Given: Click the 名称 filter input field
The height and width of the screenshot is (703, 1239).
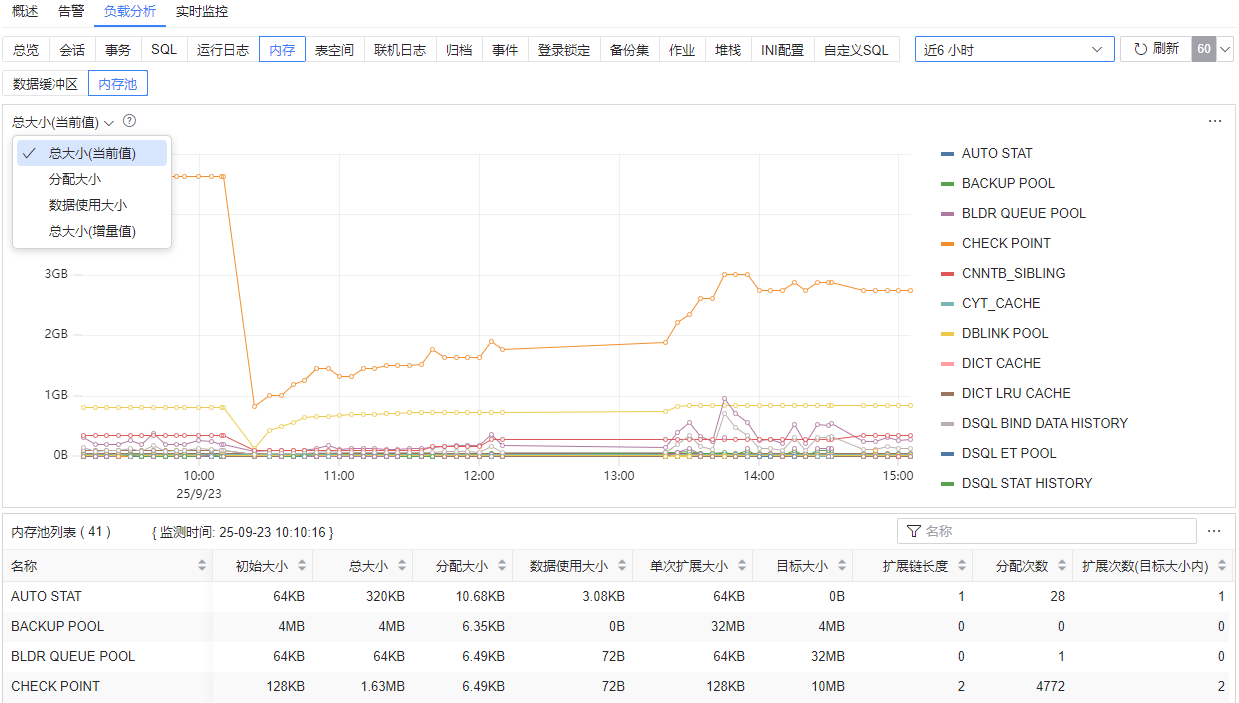Looking at the screenshot, I should (1047, 531).
